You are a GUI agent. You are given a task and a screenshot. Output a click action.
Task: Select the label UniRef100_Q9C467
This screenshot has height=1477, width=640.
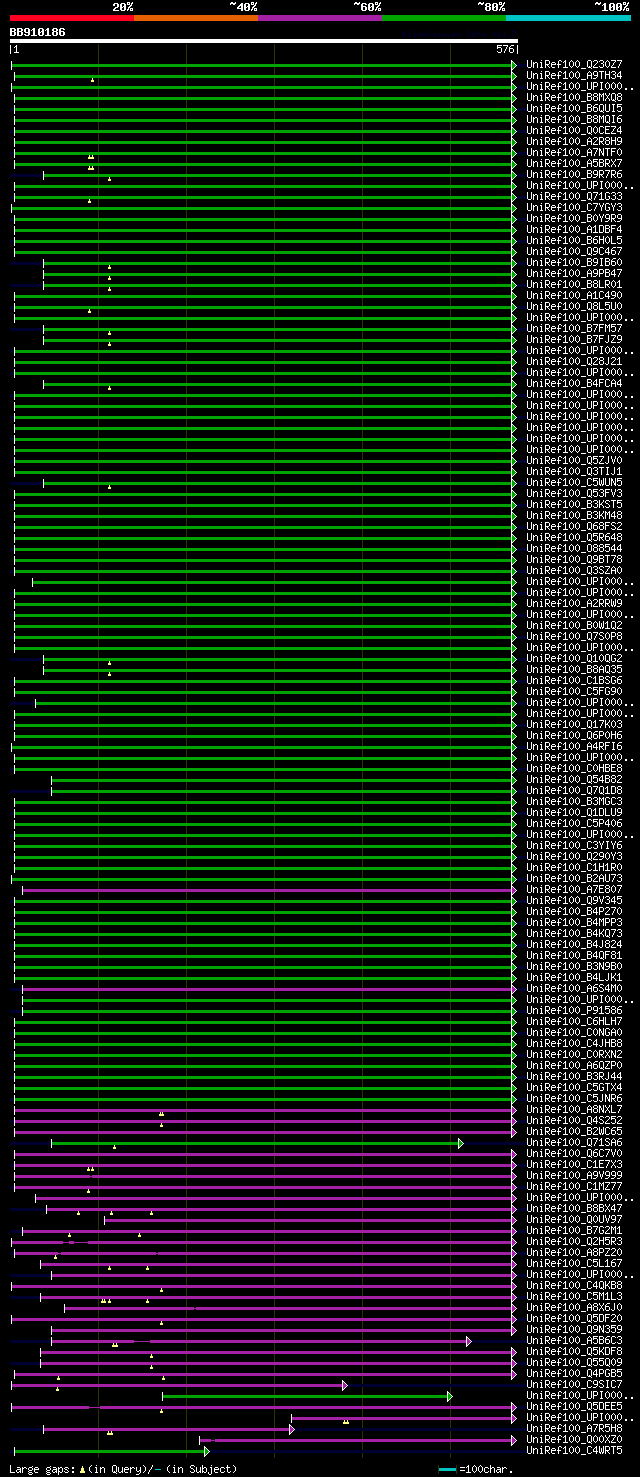point(574,251)
